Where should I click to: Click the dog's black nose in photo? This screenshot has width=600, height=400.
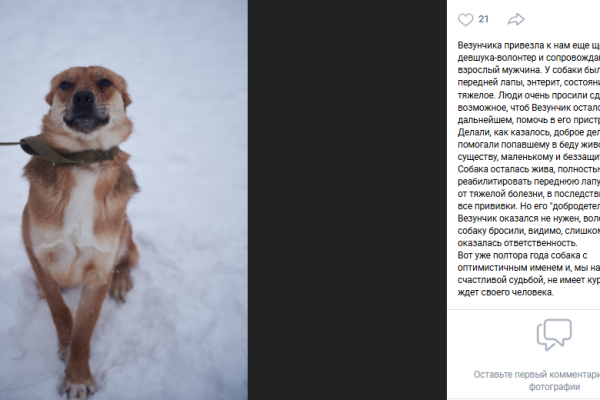click(x=83, y=98)
